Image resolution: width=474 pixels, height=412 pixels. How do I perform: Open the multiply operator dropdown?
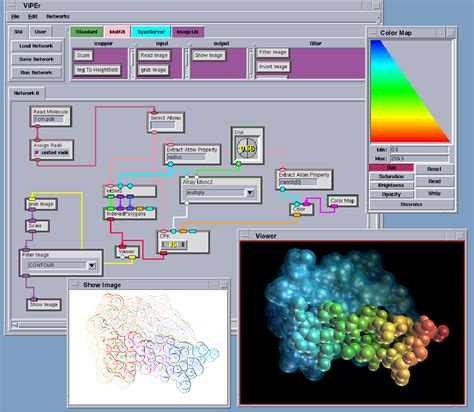(250, 193)
